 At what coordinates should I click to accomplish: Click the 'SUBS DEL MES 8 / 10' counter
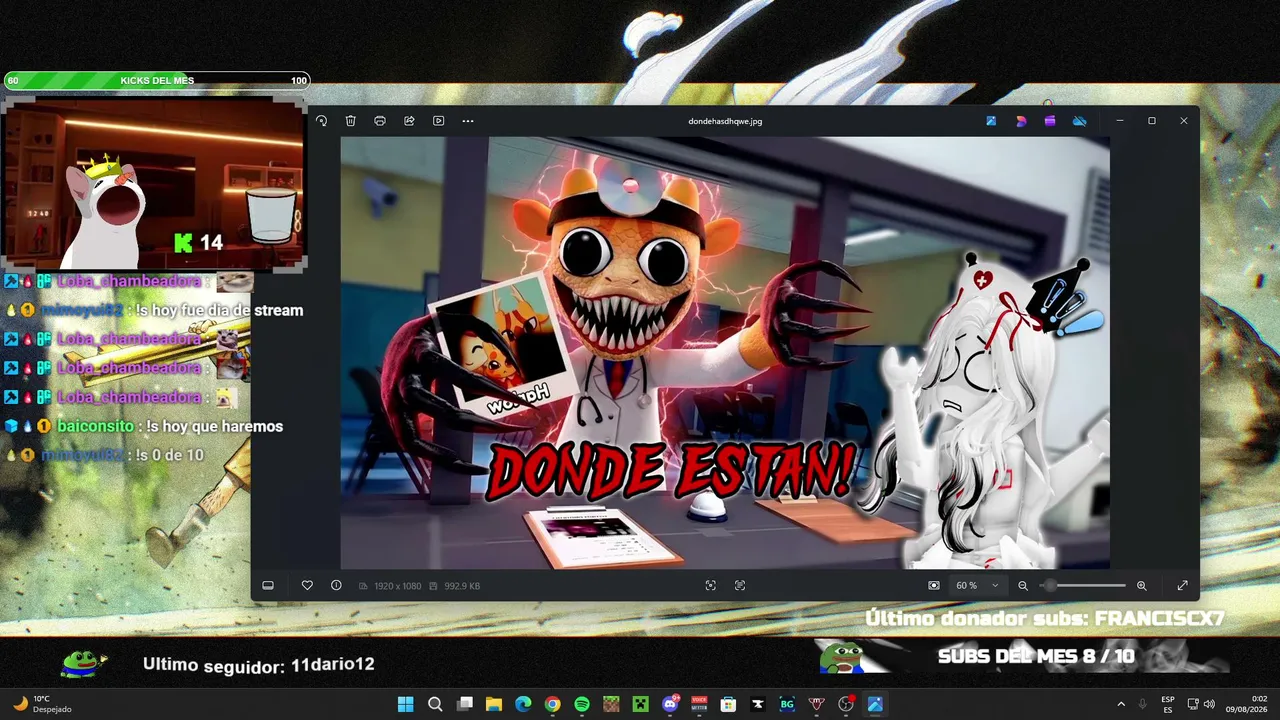coord(1036,656)
